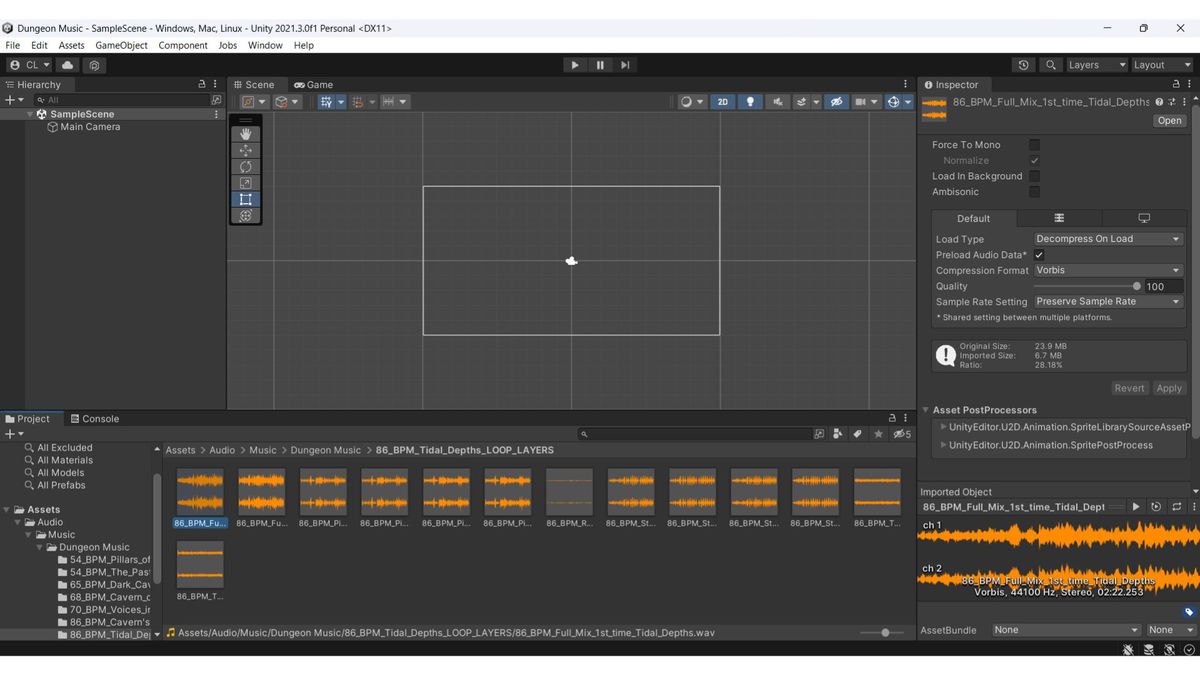Open the GameObject menu

pyautogui.click(x=121, y=45)
